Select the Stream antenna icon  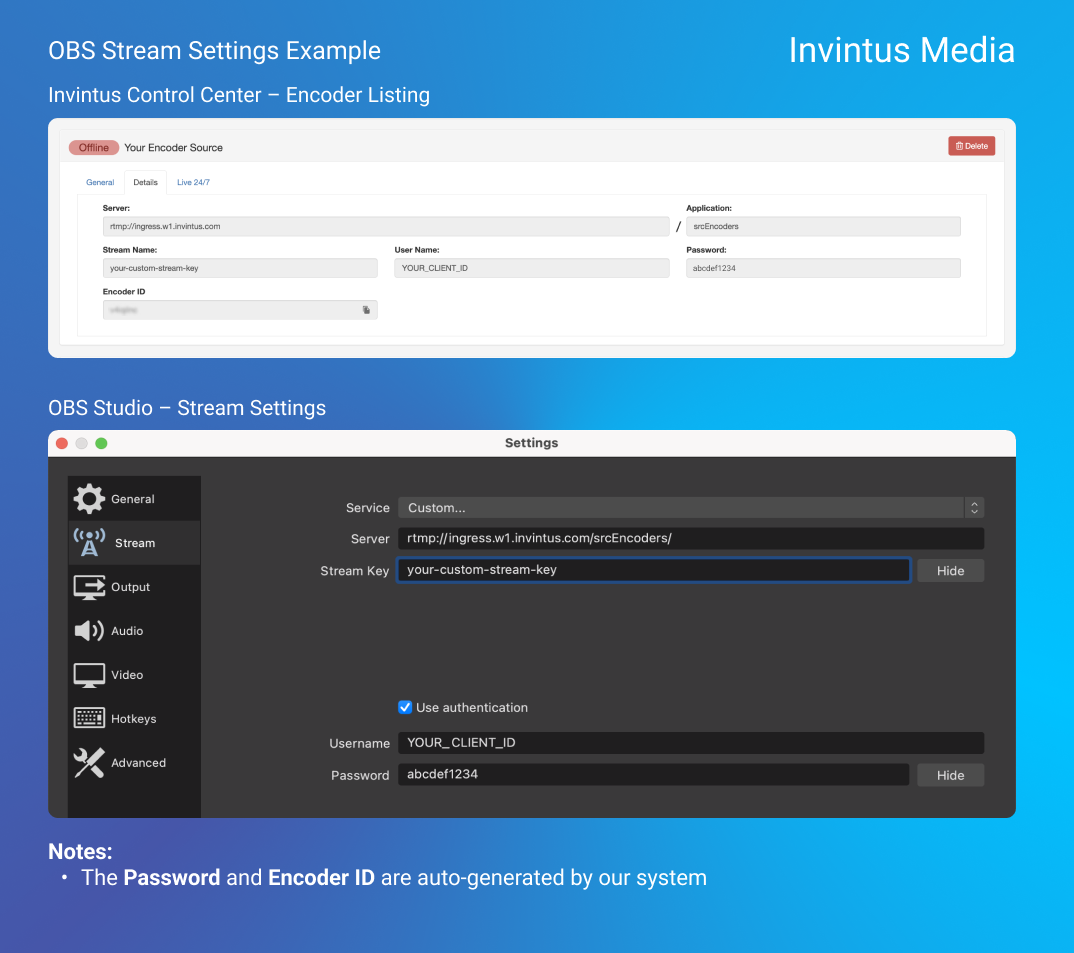tap(89, 543)
